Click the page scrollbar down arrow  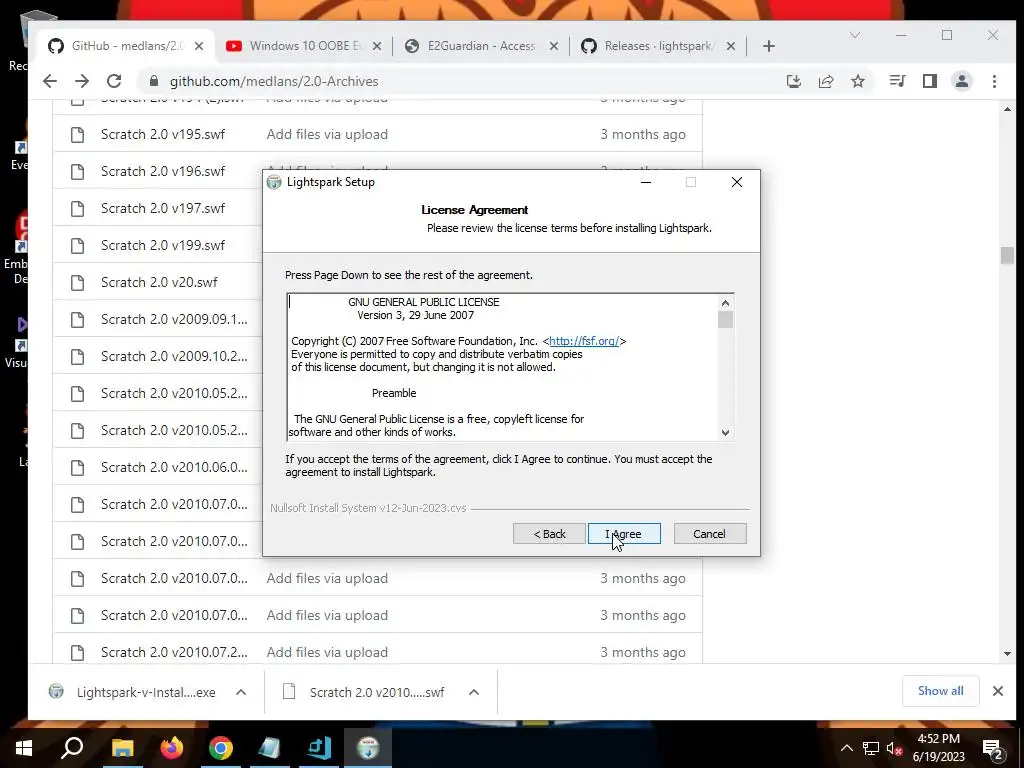(1007, 654)
